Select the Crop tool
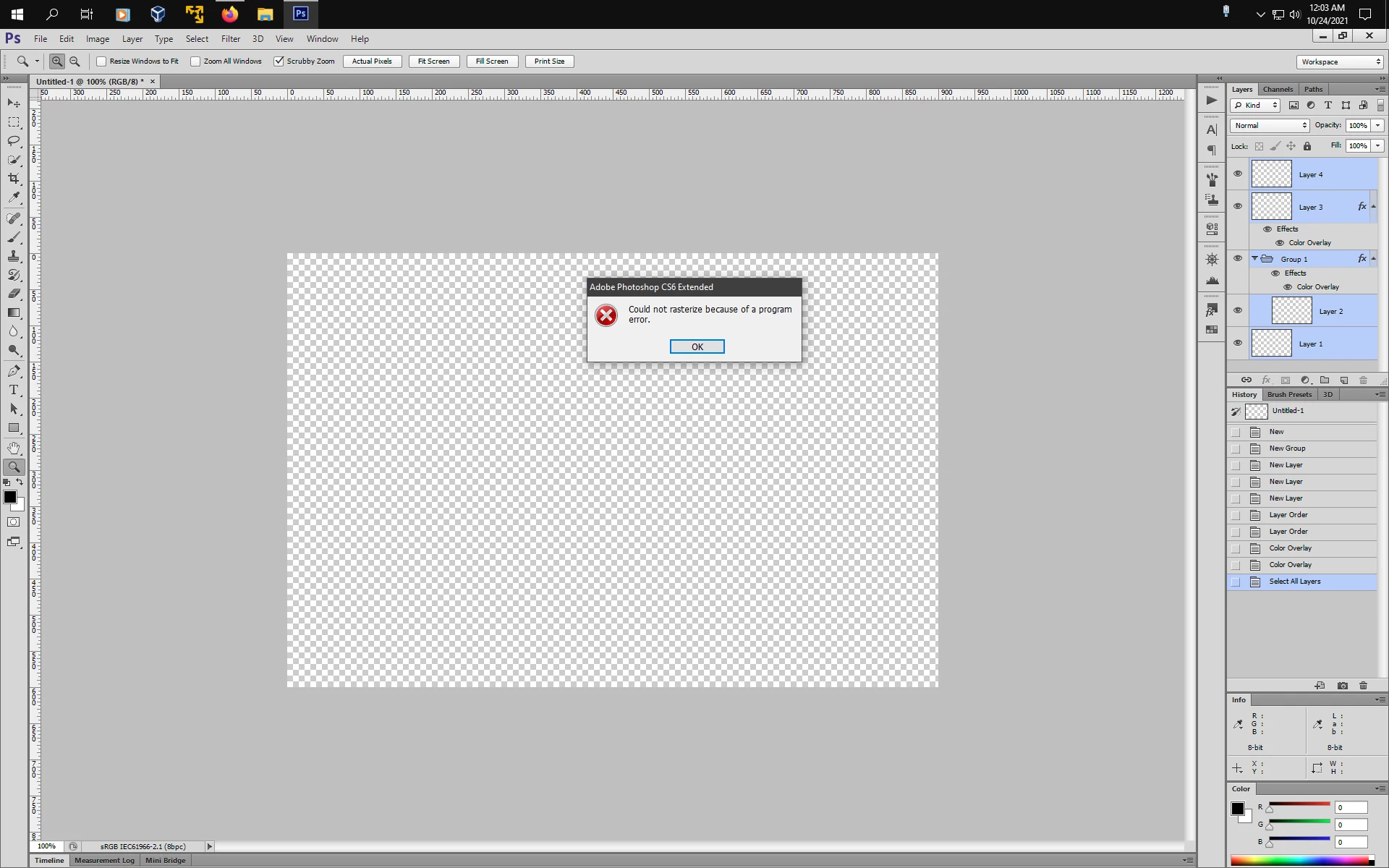Viewport: 1389px width, 868px height. pos(14,179)
